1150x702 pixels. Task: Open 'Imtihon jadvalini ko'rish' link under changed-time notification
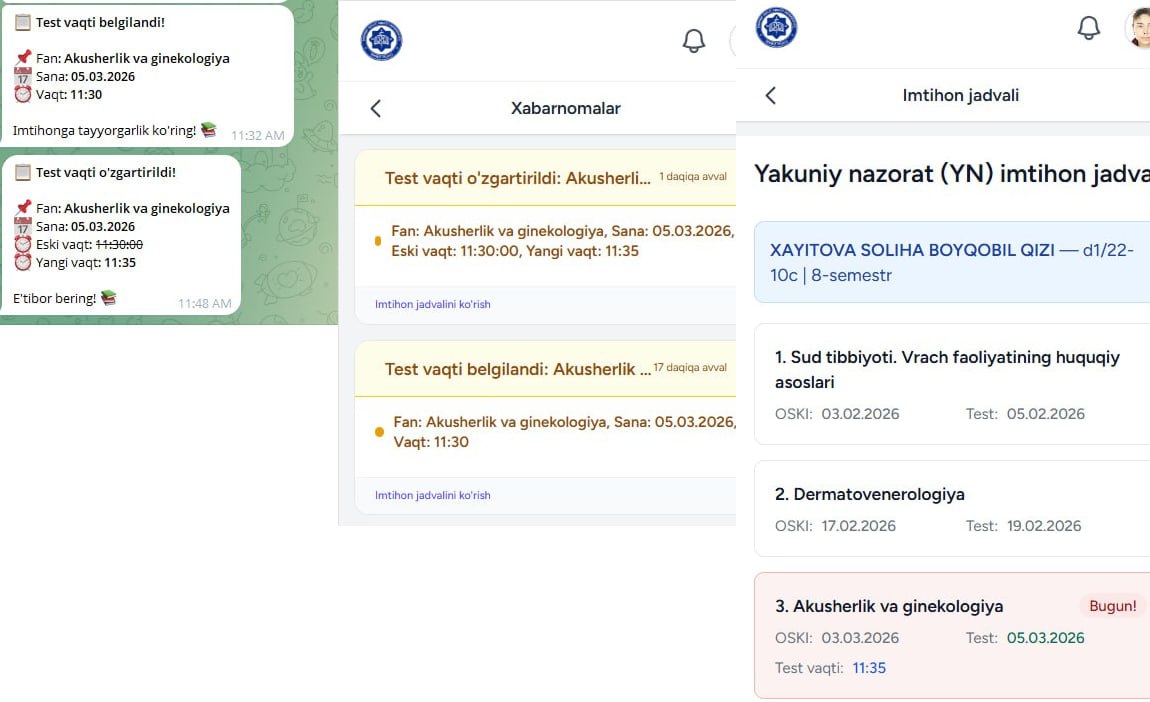[432, 304]
